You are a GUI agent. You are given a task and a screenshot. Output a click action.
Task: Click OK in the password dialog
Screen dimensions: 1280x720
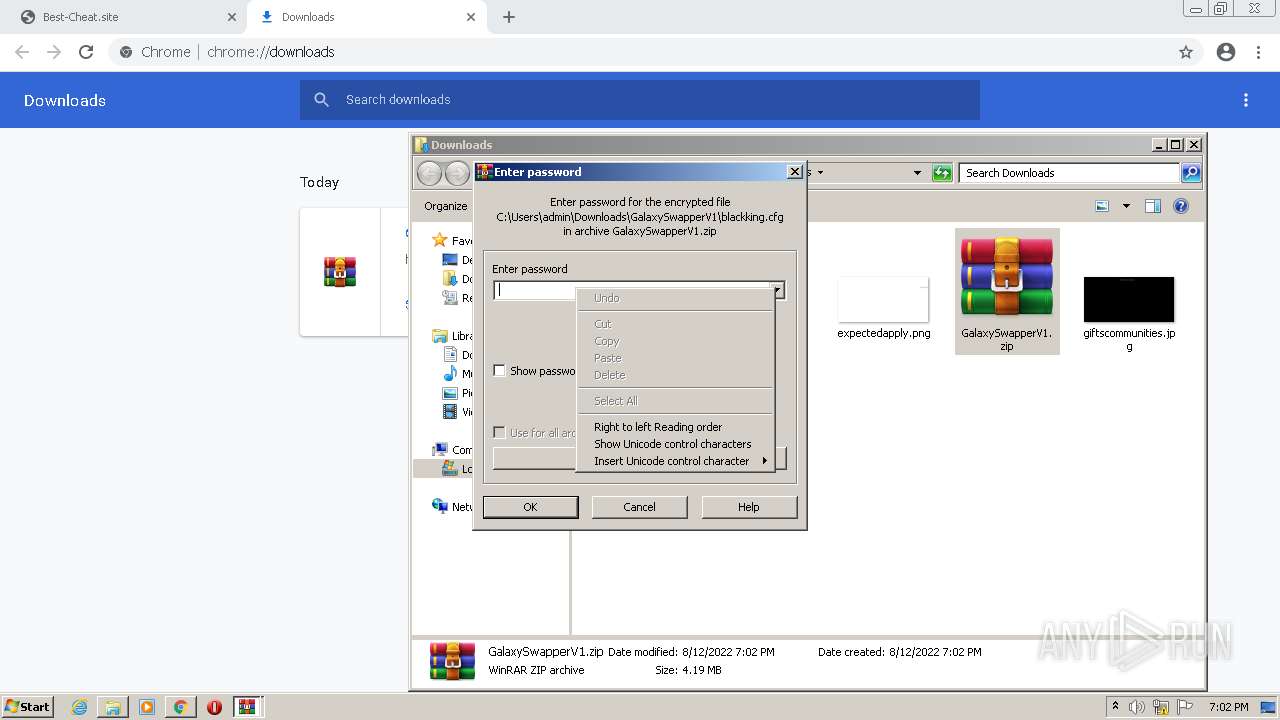pyautogui.click(x=530, y=507)
